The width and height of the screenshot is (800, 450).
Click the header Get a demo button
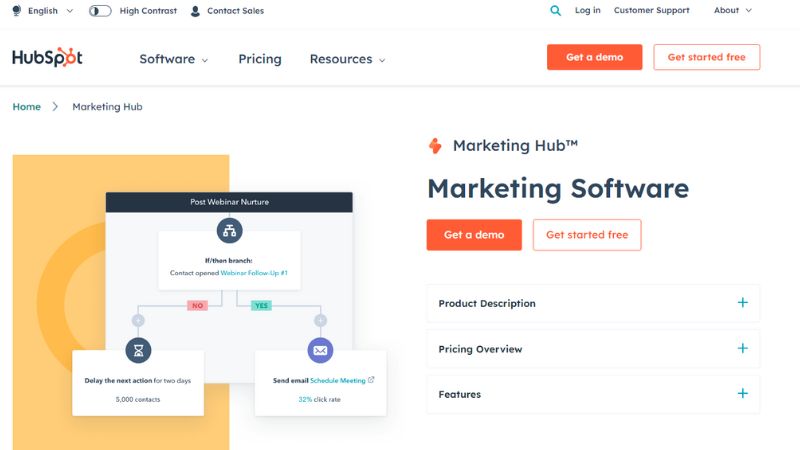click(x=594, y=57)
